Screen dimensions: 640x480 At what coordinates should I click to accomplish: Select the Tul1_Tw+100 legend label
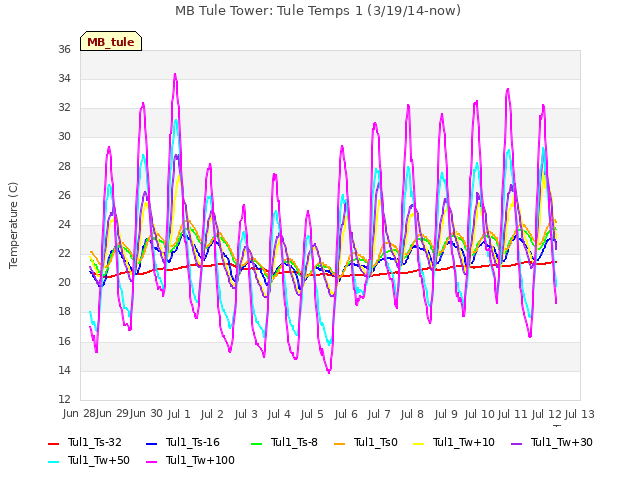point(200,460)
